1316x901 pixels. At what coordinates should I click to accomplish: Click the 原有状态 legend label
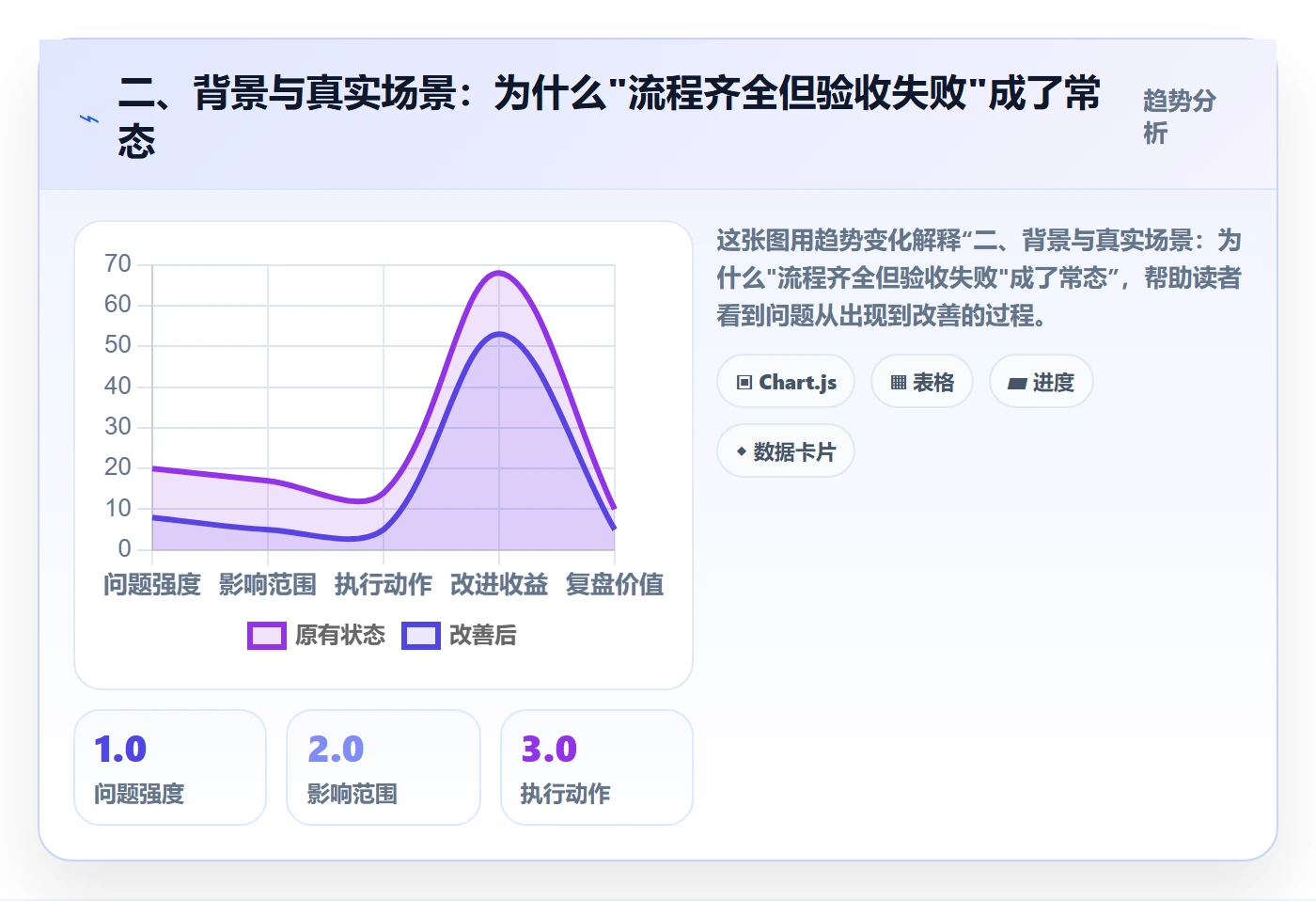coord(340,636)
